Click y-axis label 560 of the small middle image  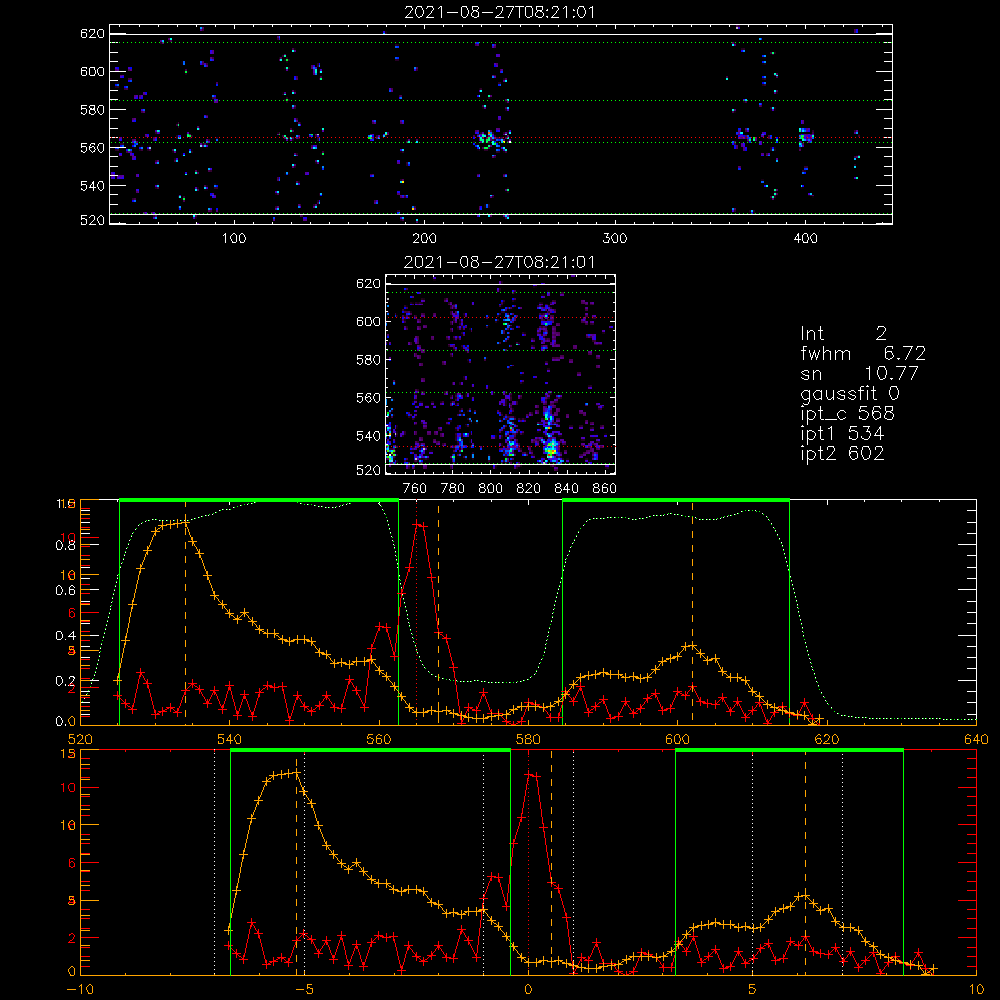369,398
